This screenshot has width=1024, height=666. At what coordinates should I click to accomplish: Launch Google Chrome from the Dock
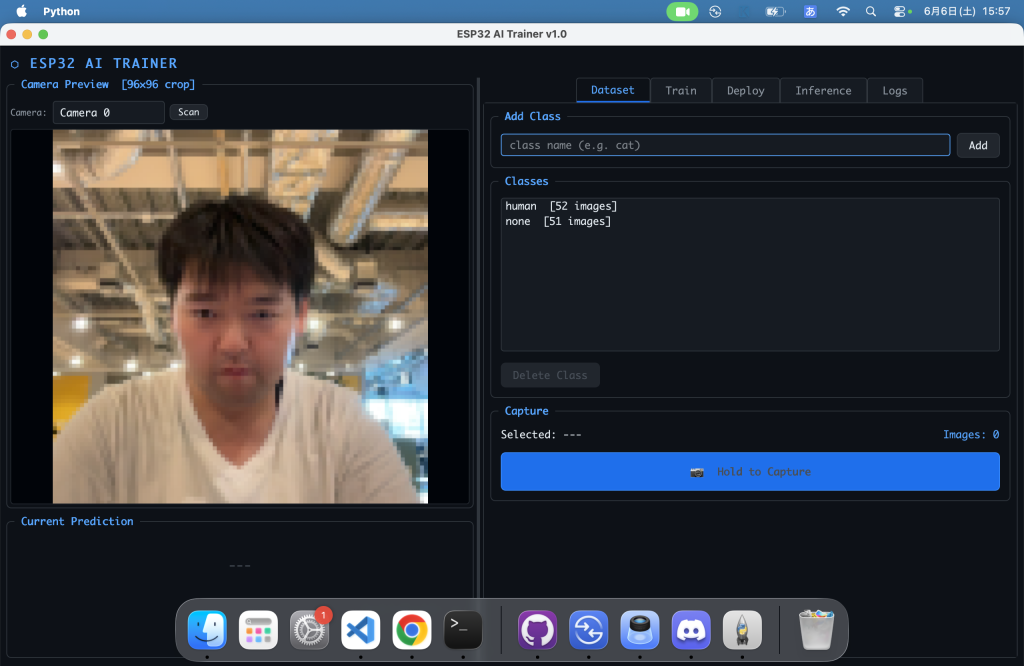411,630
